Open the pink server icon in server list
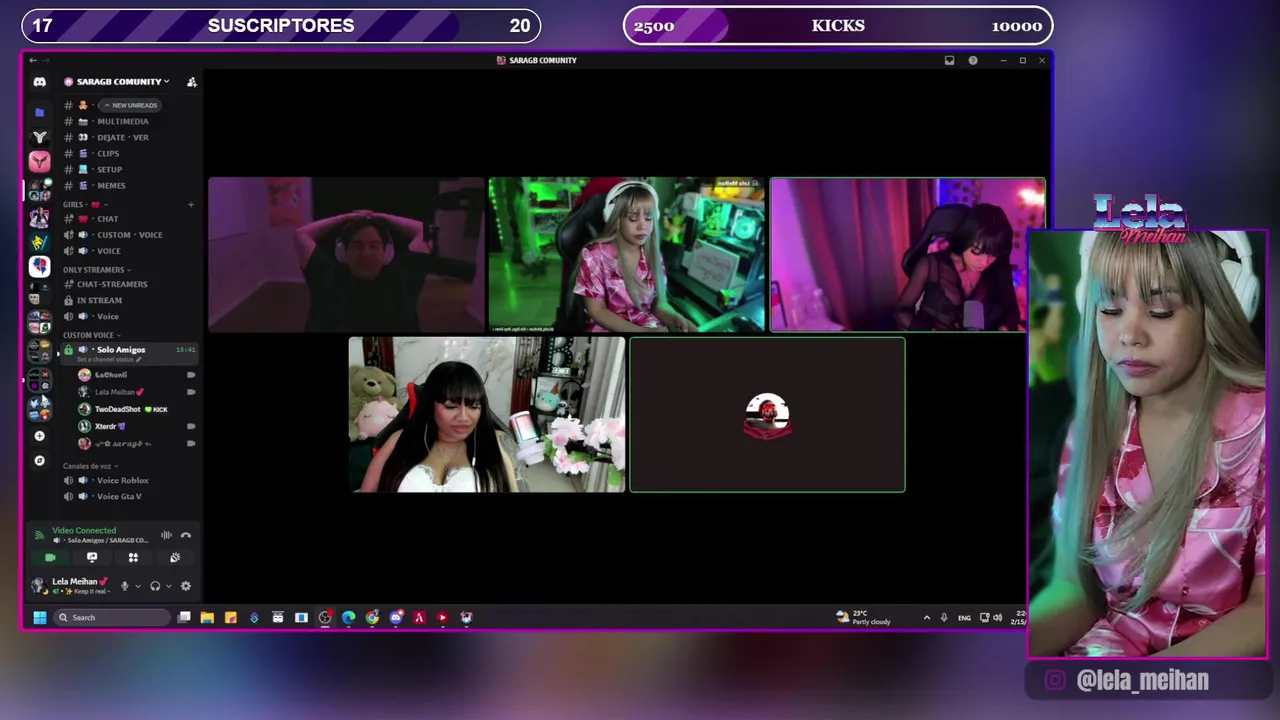The height and width of the screenshot is (720, 1280). click(39, 160)
